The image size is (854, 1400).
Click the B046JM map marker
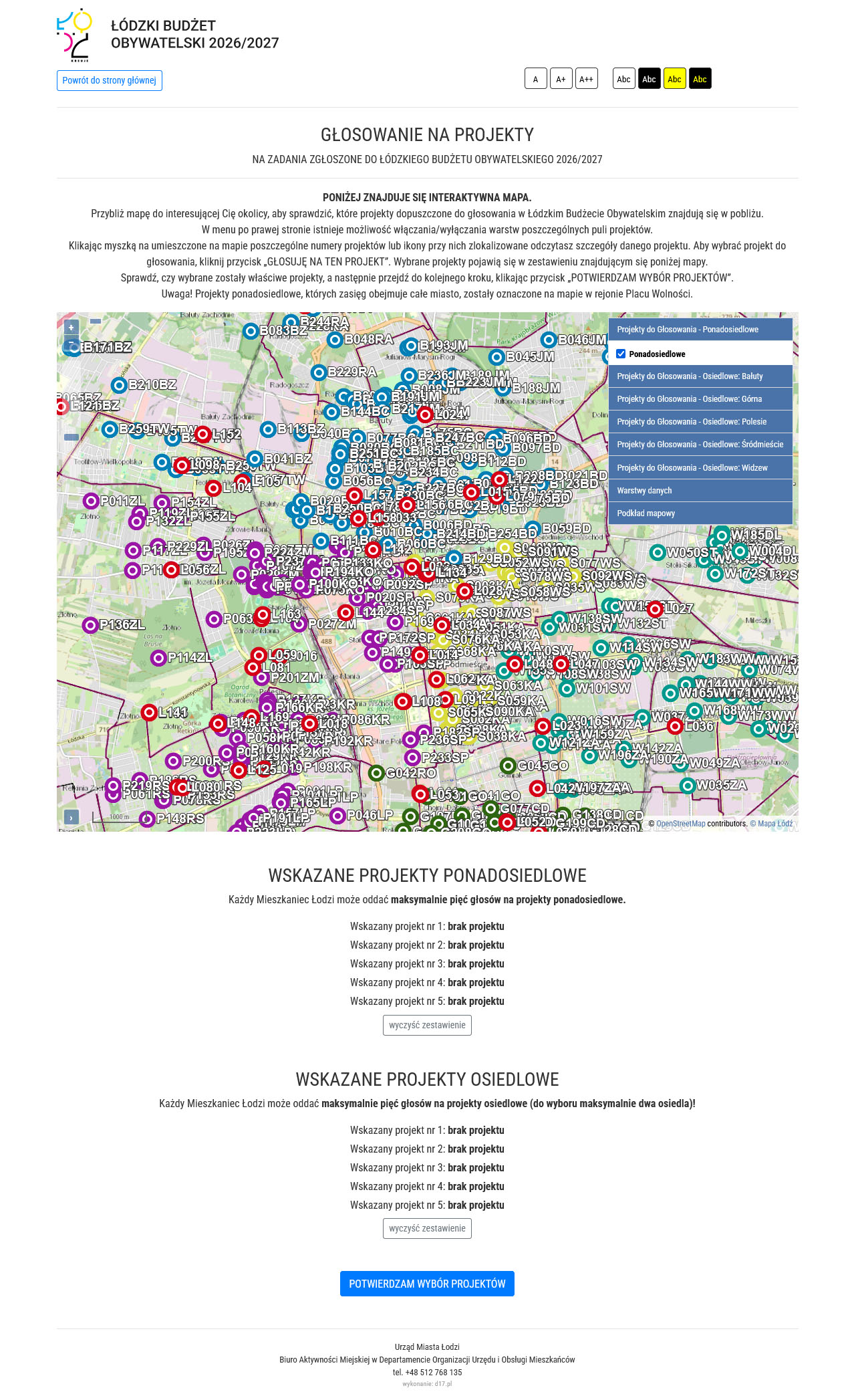(549, 340)
